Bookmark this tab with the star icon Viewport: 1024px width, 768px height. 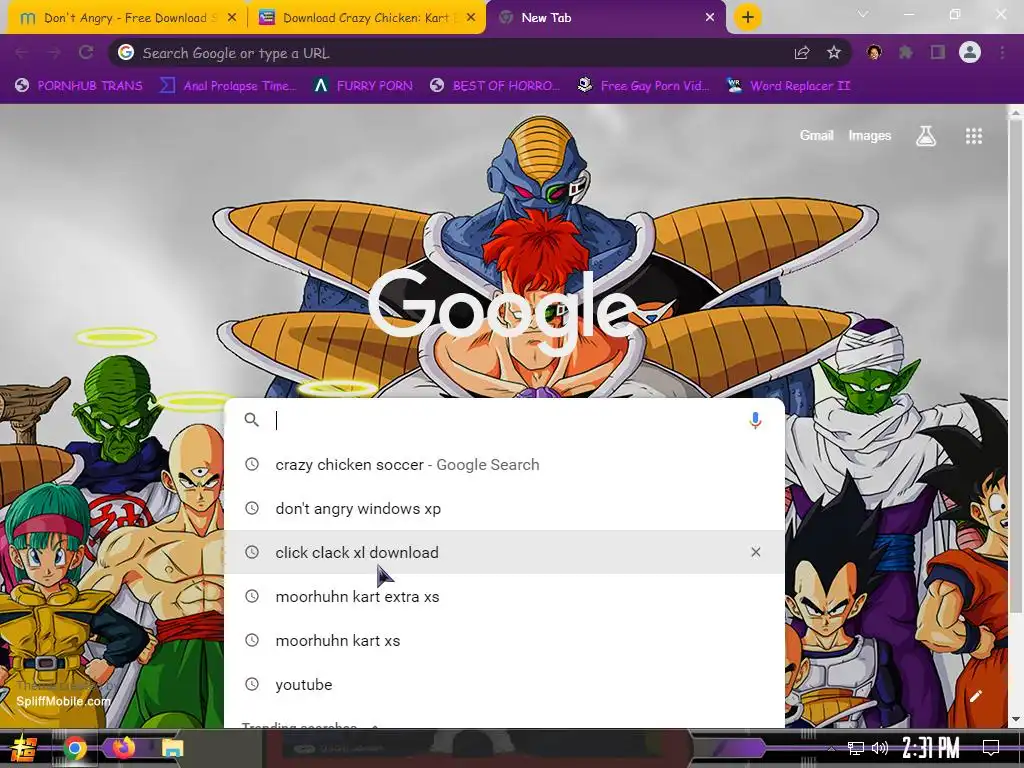coord(834,52)
